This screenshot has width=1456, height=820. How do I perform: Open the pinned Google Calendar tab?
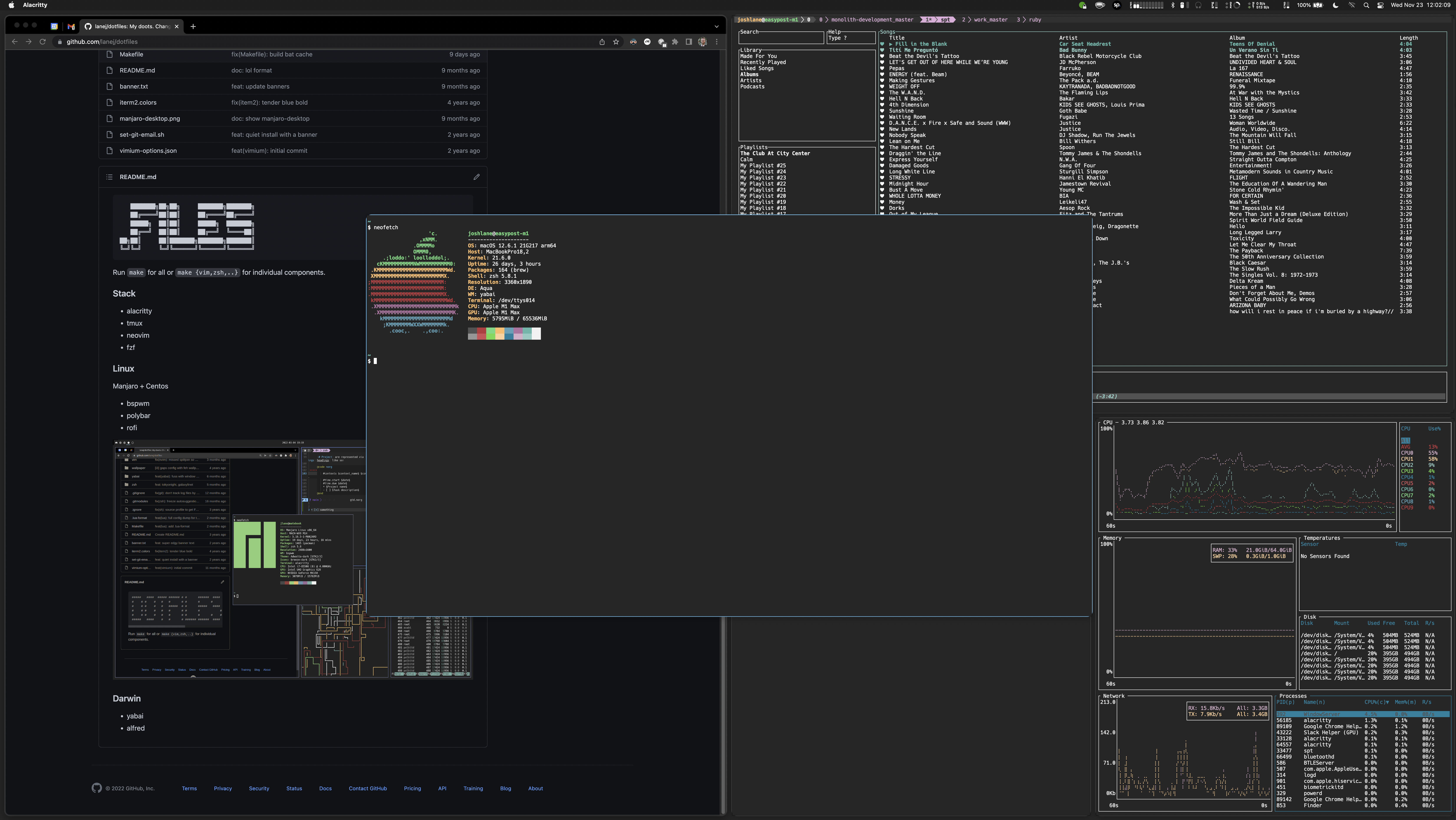point(54,26)
